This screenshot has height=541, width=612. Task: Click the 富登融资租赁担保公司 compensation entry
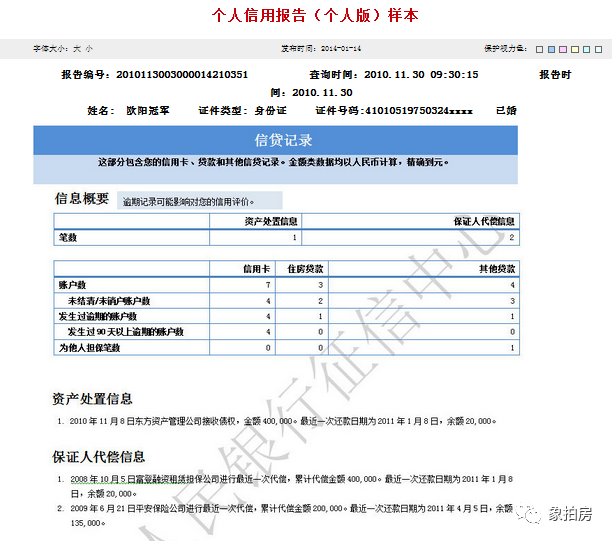pos(285,486)
